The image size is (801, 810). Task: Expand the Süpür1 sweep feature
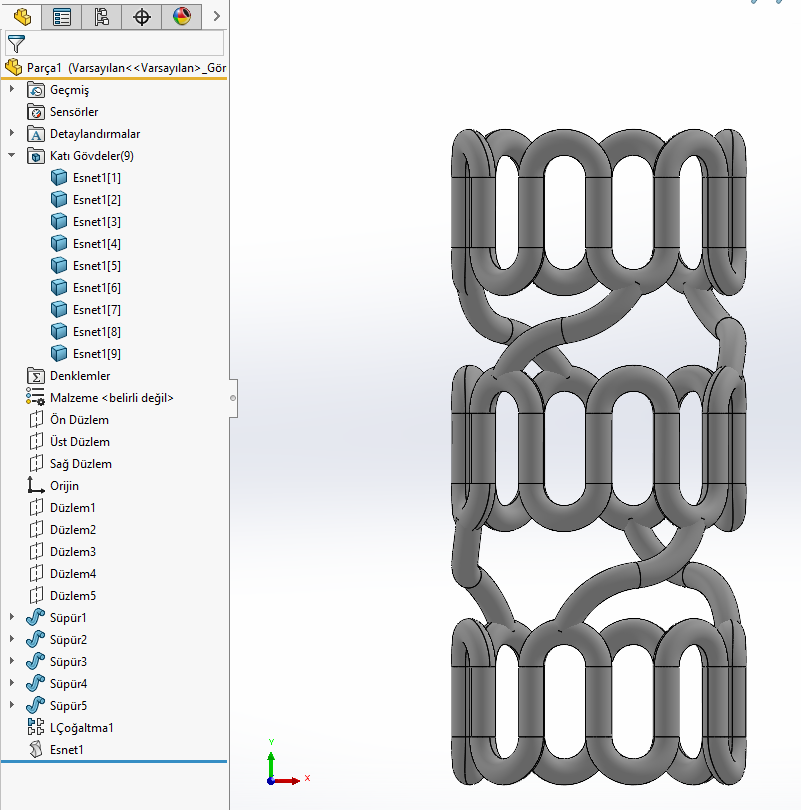(x=12, y=618)
